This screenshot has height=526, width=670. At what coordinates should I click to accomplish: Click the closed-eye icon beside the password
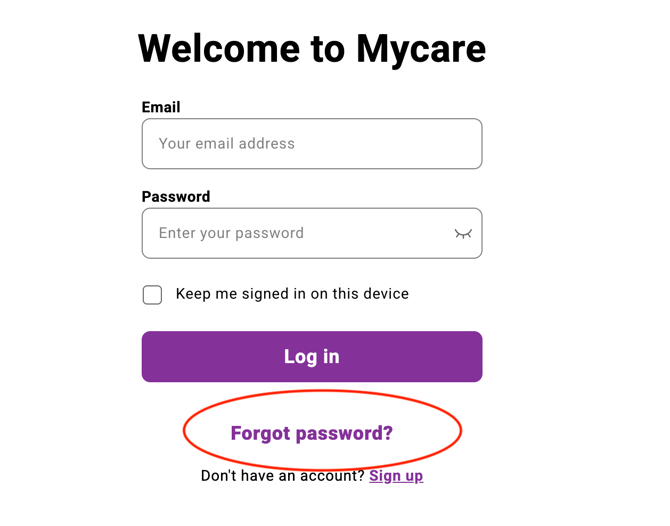coord(463,234)
